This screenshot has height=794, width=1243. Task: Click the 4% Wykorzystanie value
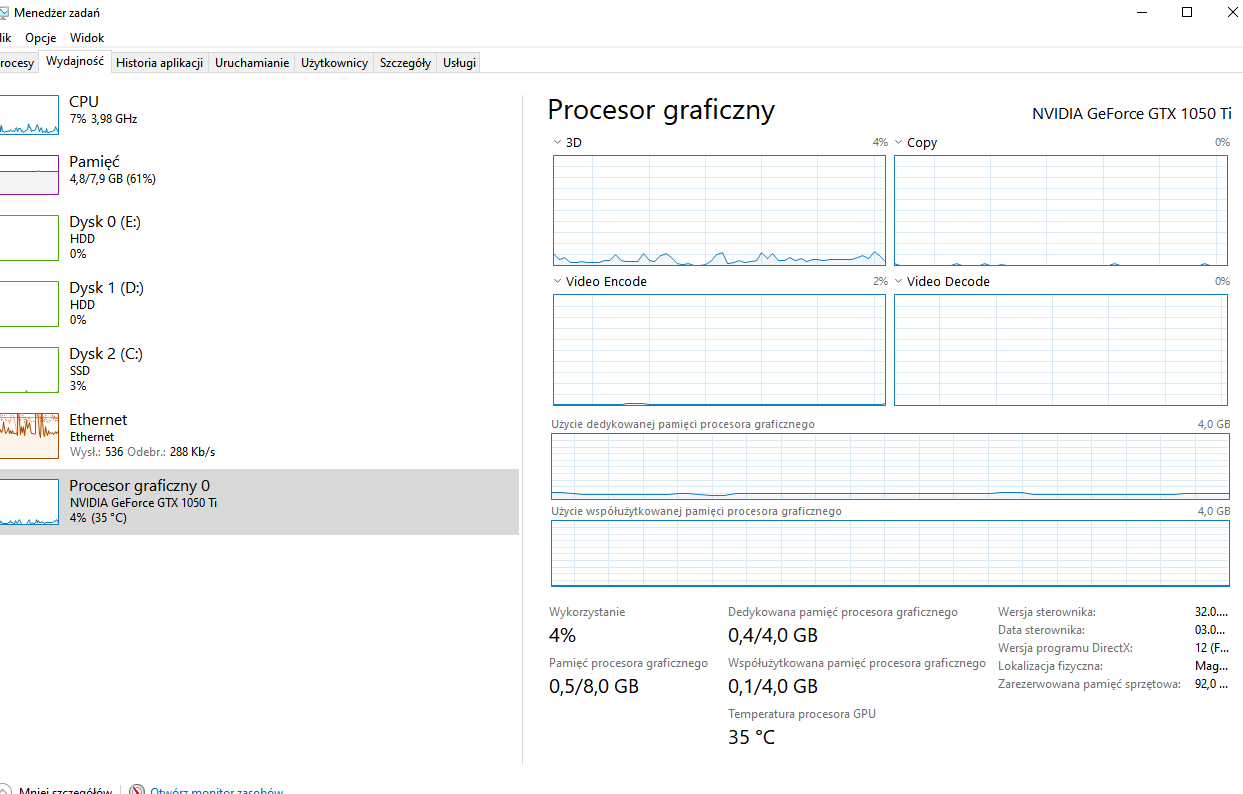tap(562, 635)
